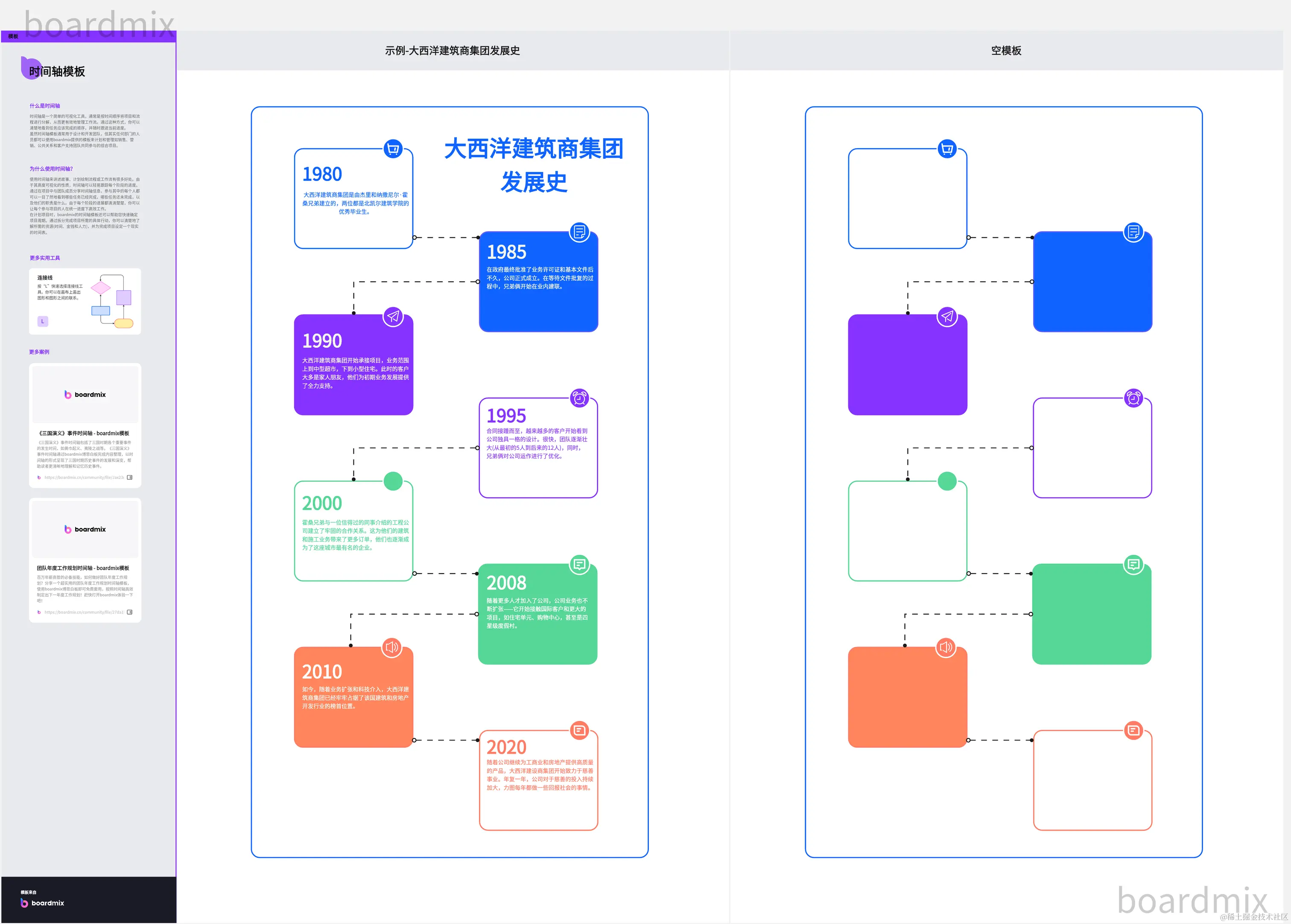The image size is (1291, 924).
Task: Select the 2010 year text
Action: pyautogui.click(x=322, y=672)
